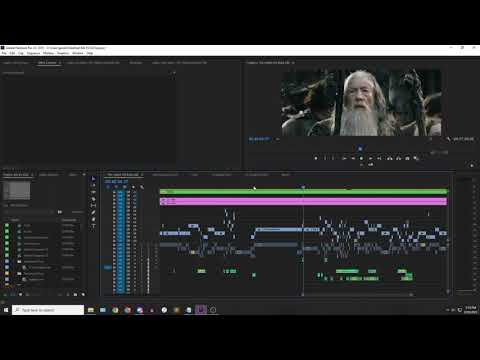
Task: Select the Ripple Edit tool
Action: point(93,192)
